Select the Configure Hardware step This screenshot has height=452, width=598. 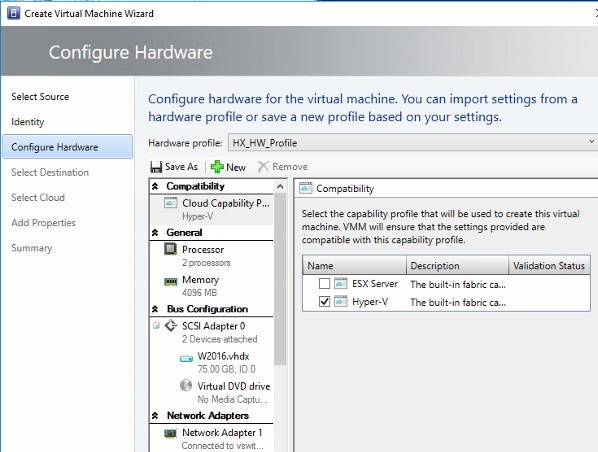68,146
